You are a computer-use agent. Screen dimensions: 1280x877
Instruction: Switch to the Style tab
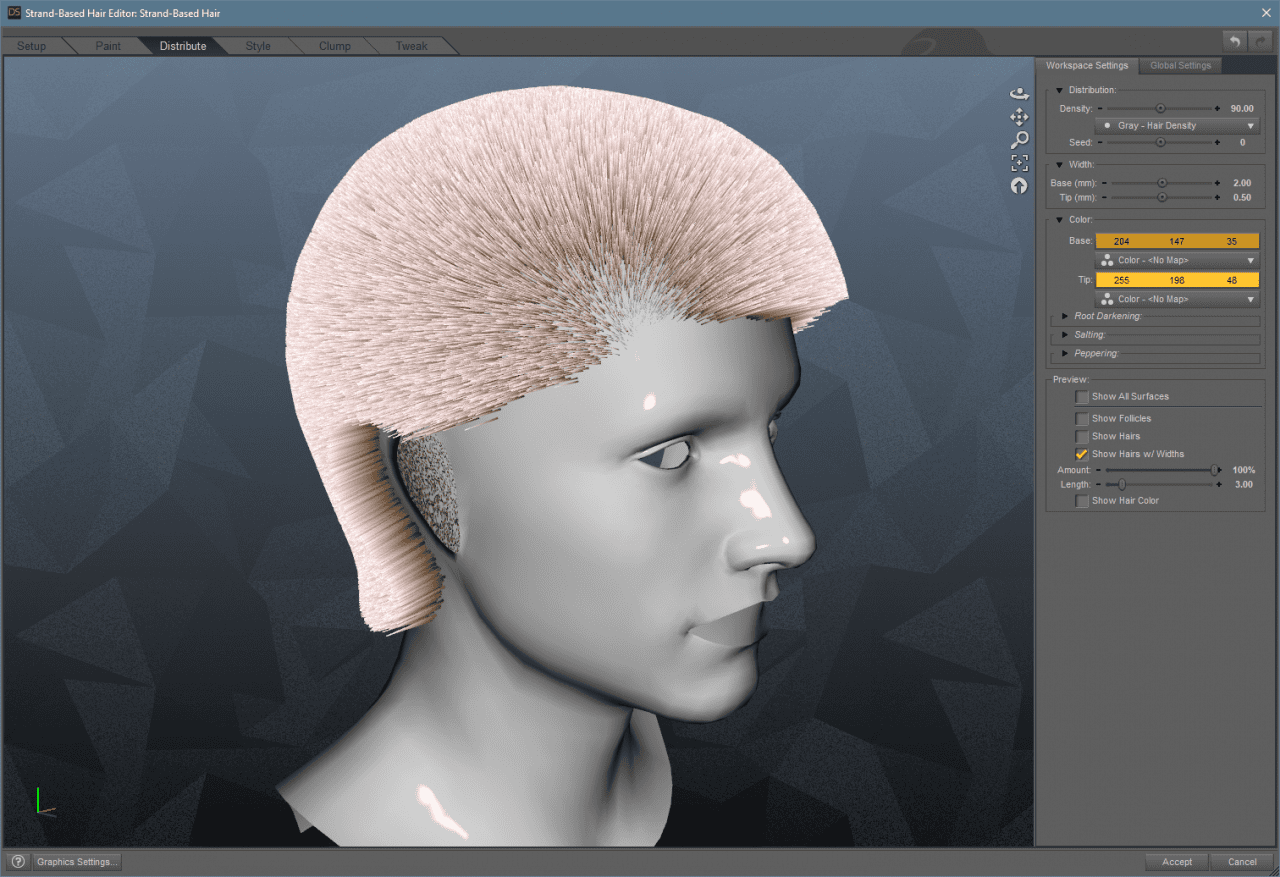(258, 45)
